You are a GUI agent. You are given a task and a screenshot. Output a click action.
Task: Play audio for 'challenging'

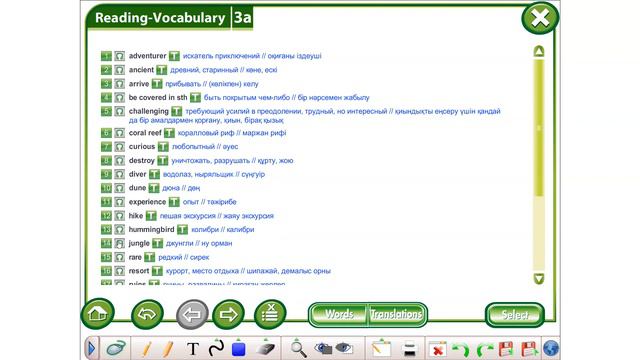(119, 111)
